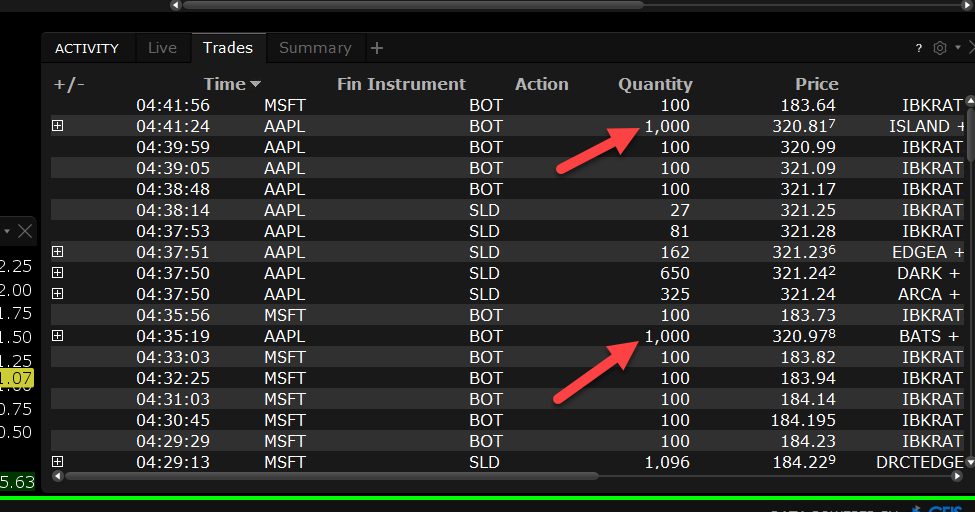Click the horizontal scrollbar left arrow at bottom
975x512 pixels.
coord(58,477)
